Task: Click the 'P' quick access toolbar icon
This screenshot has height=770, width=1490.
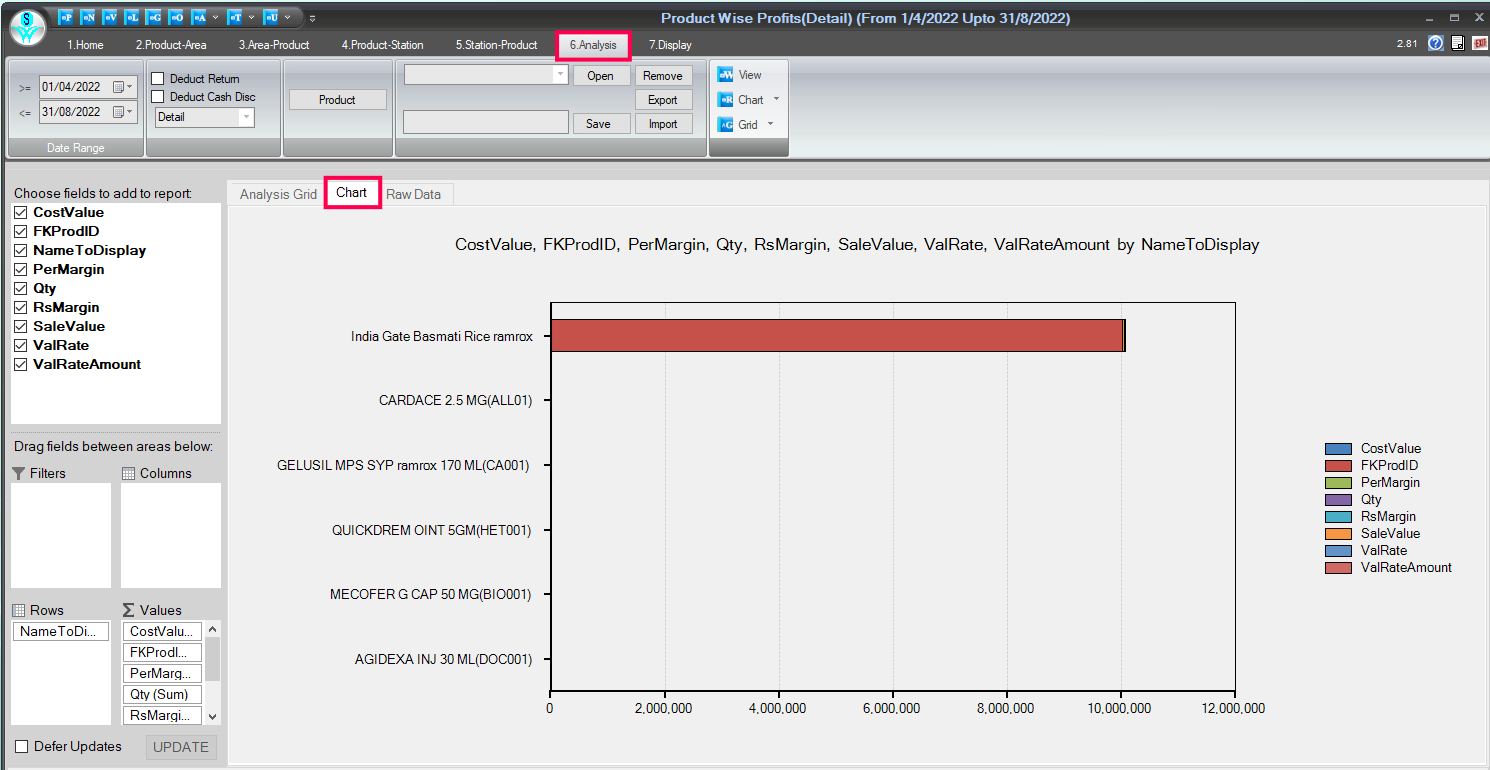Action: 66,17
